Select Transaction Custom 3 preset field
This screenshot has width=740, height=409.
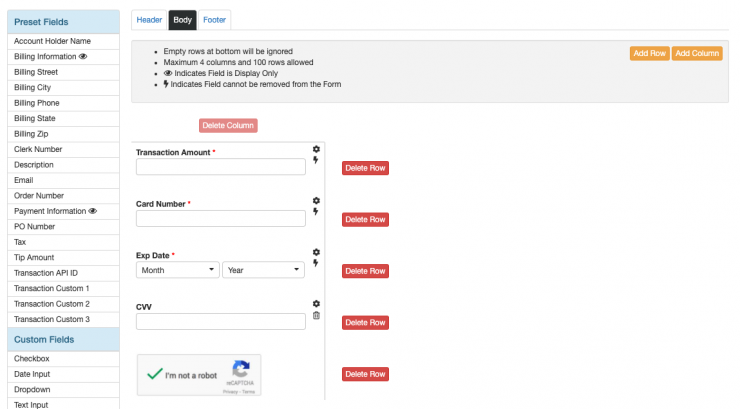63,319
